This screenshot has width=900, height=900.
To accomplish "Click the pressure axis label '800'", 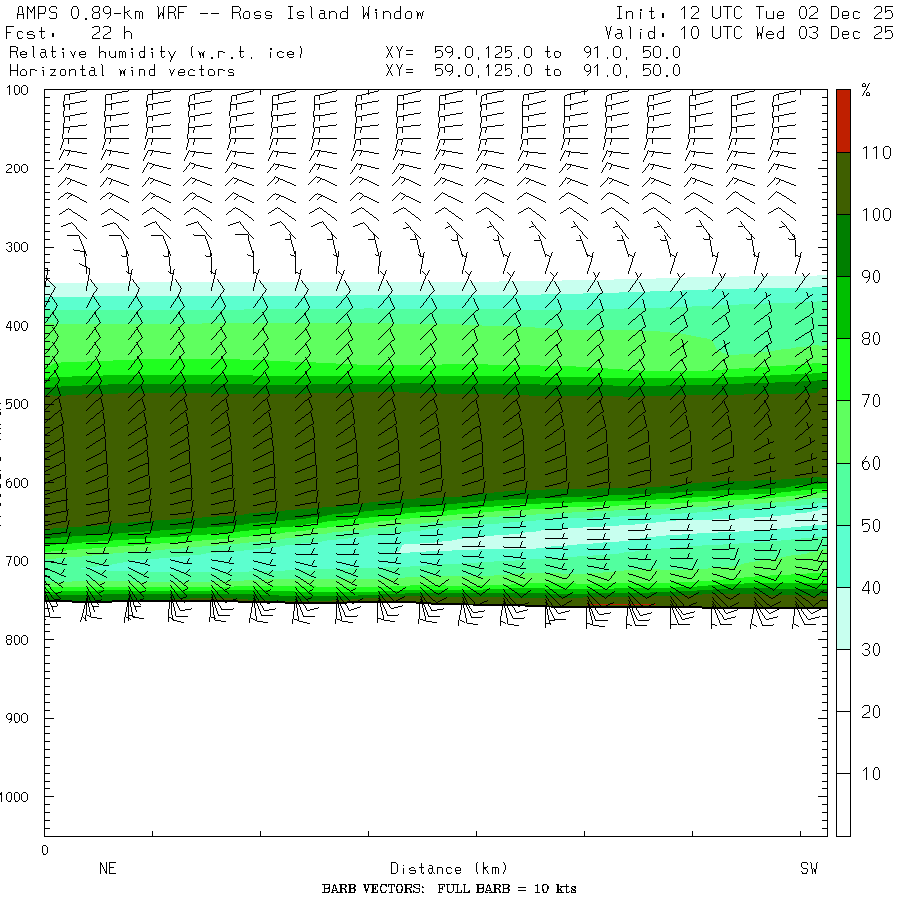I will click(x=17, y=639).
